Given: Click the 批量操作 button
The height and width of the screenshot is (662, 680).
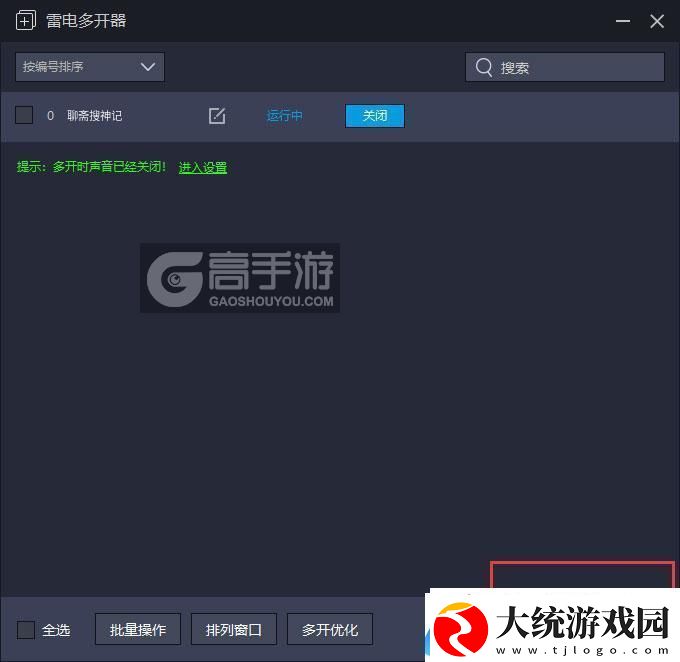Looking at the screenshot, I should [x=137, y=629].
